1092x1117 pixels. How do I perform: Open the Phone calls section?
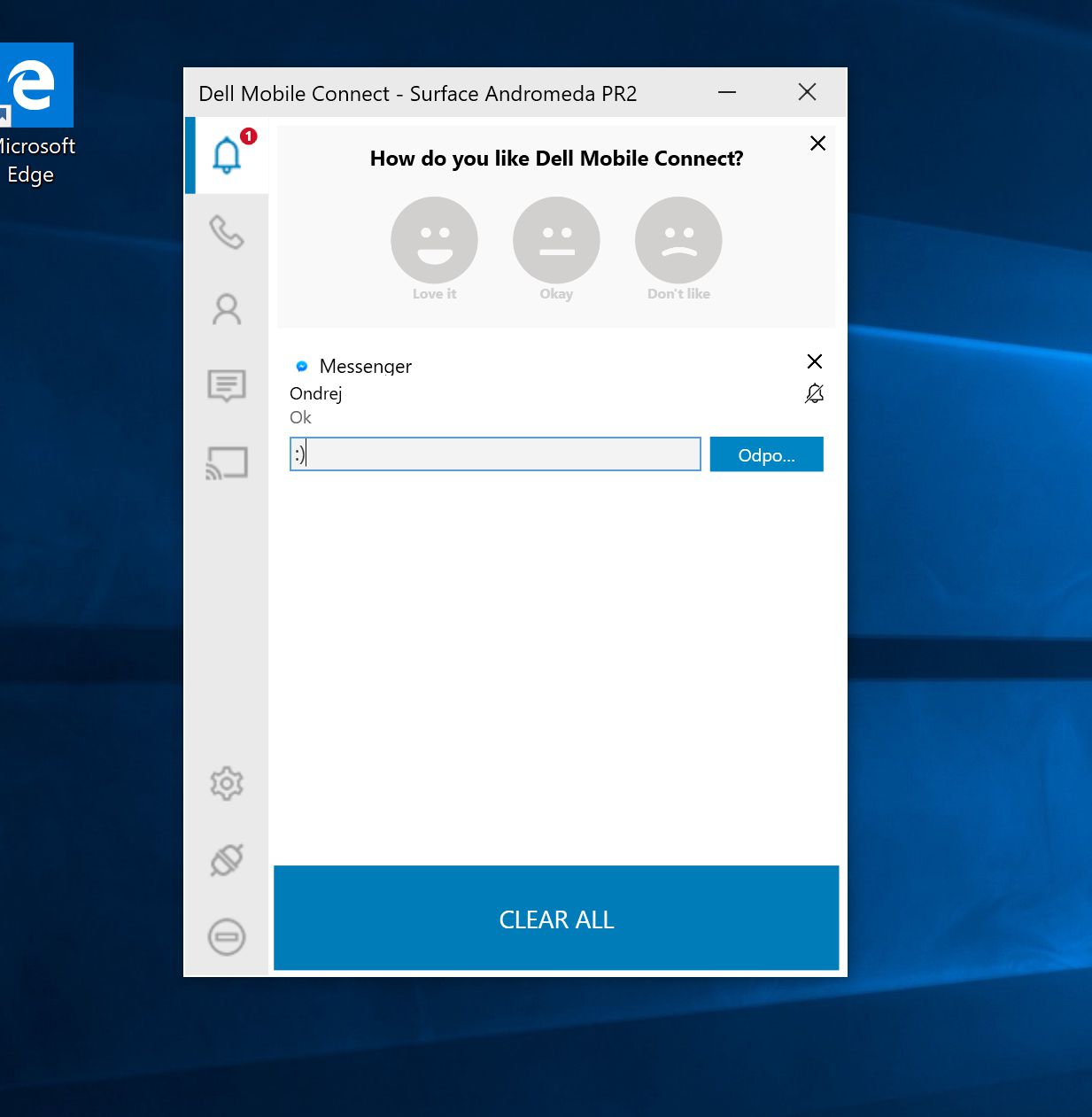pos(227,232)
